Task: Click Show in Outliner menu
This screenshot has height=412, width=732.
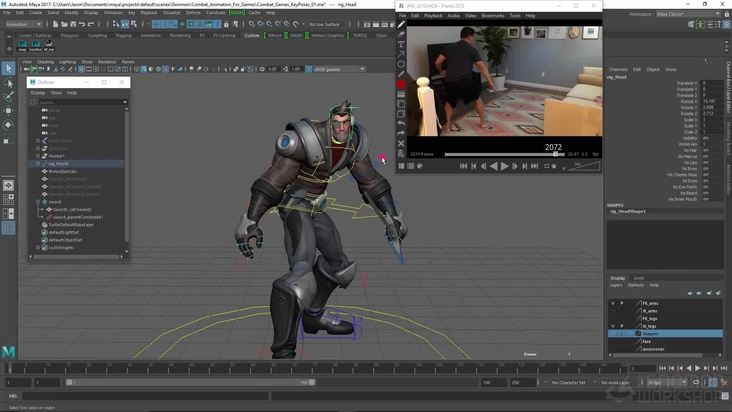Action: pyautogui.click(x=56, y=93)
